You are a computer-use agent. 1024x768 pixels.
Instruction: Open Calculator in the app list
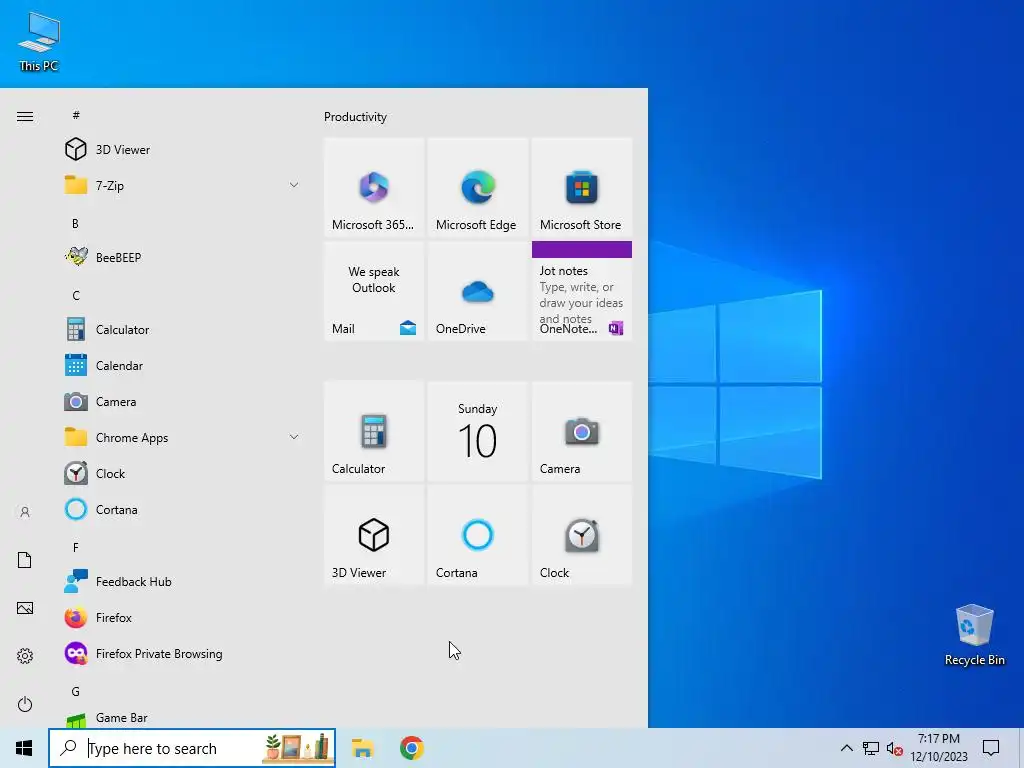tap(183, 330)
